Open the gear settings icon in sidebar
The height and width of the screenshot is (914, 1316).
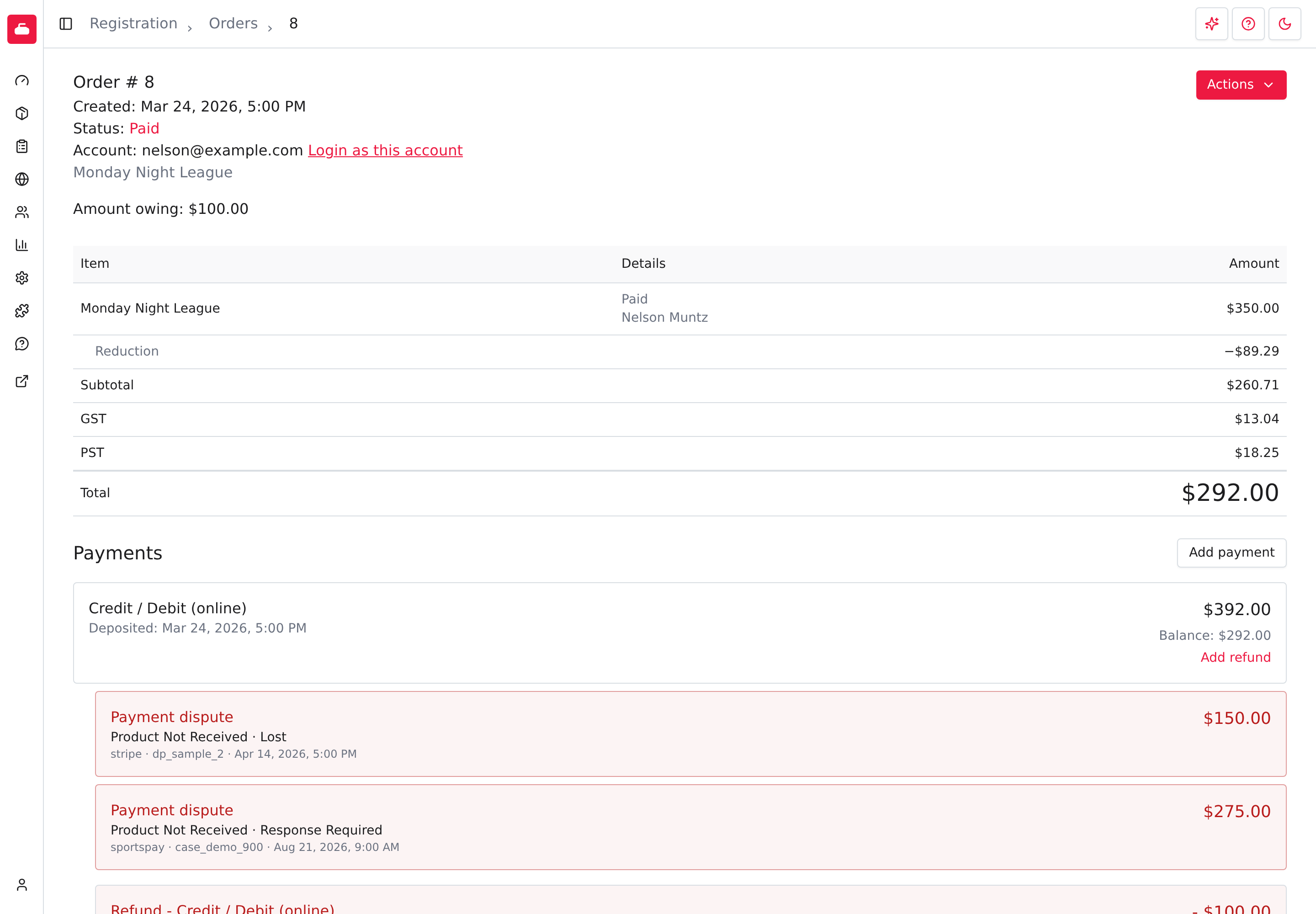[22, 278]
